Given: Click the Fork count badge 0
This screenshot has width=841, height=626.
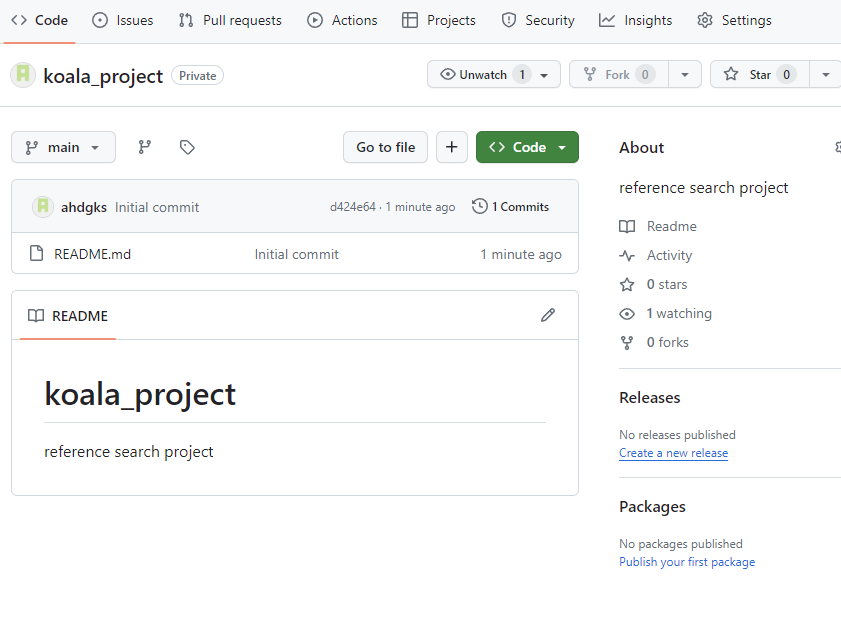Looking at the screenshot, I should [x=645, y=75].
